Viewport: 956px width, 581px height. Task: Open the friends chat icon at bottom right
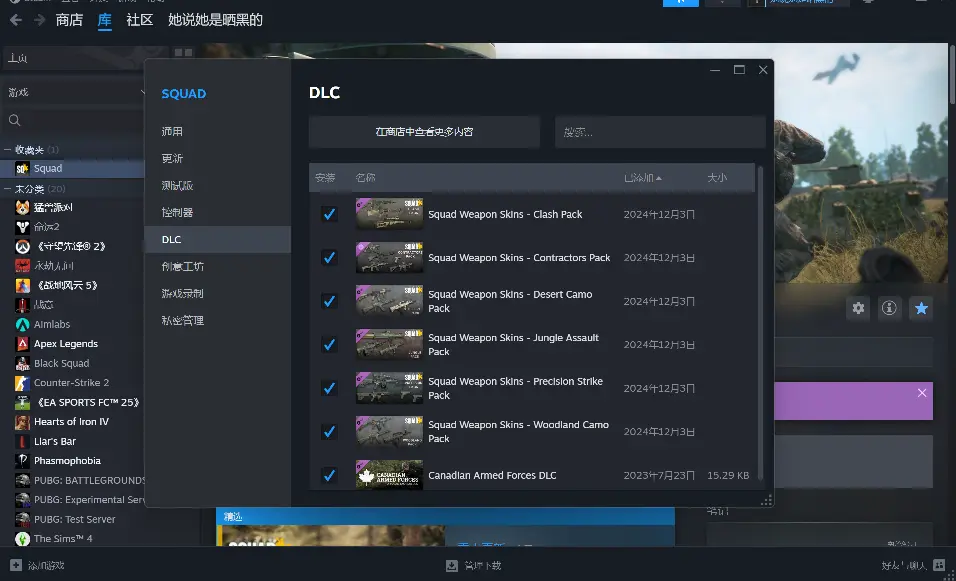tap(939, 565)
